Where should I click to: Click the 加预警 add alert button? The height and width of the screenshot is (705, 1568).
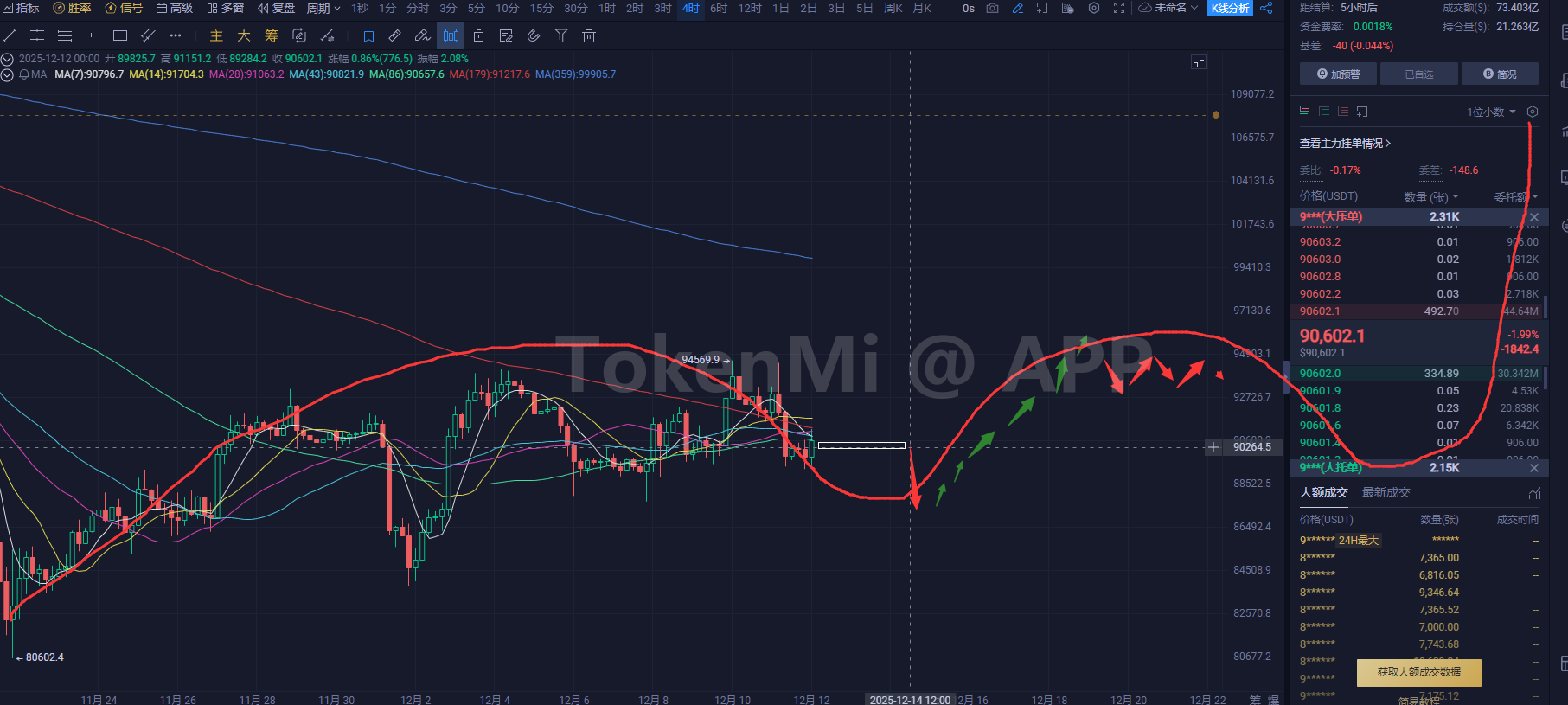[x=1338, y=74]
